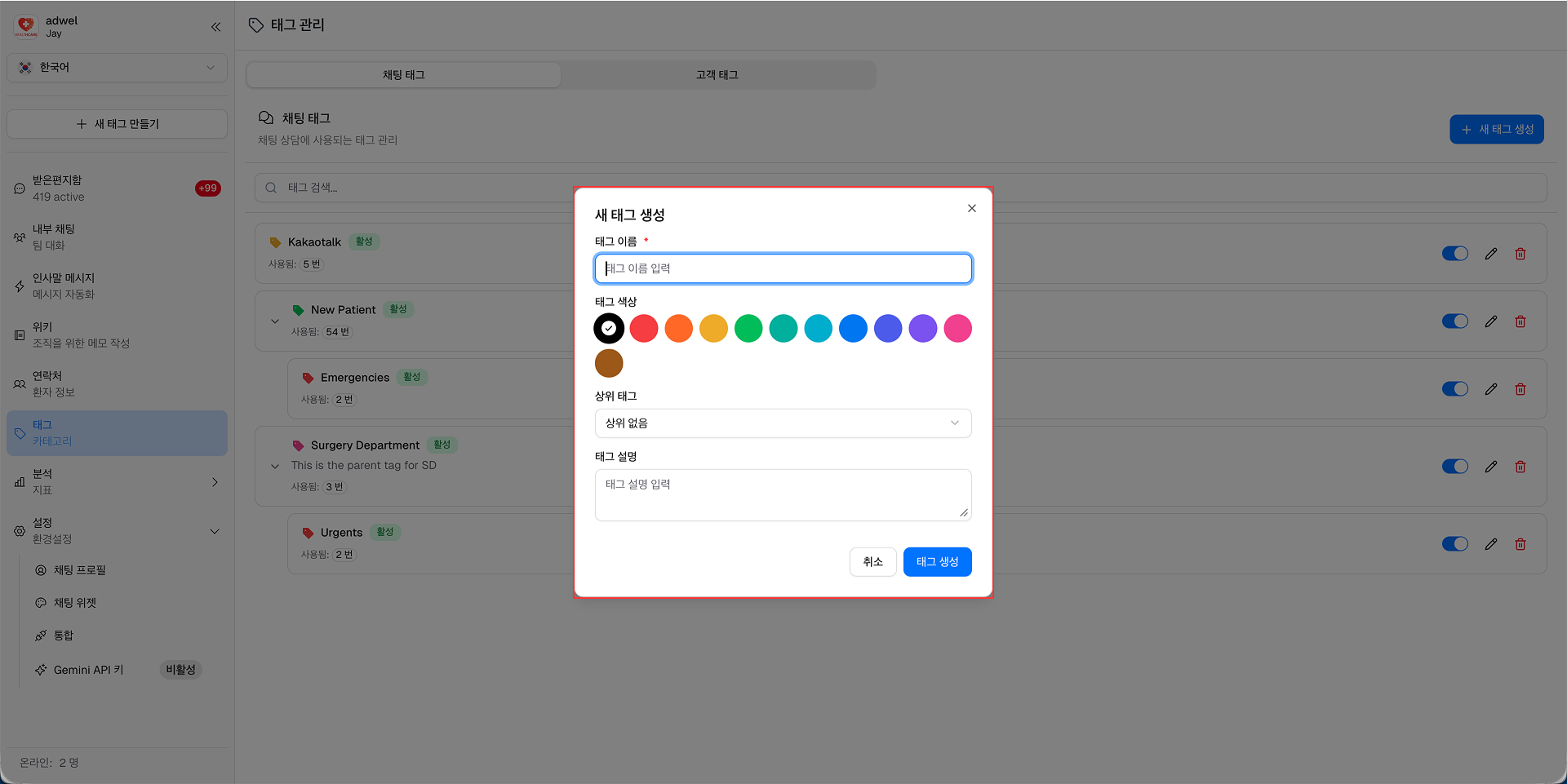This screenshot has height=784, width=1567.
Task: Expand the 설정 settings menu item
Action: pos(117,530)
